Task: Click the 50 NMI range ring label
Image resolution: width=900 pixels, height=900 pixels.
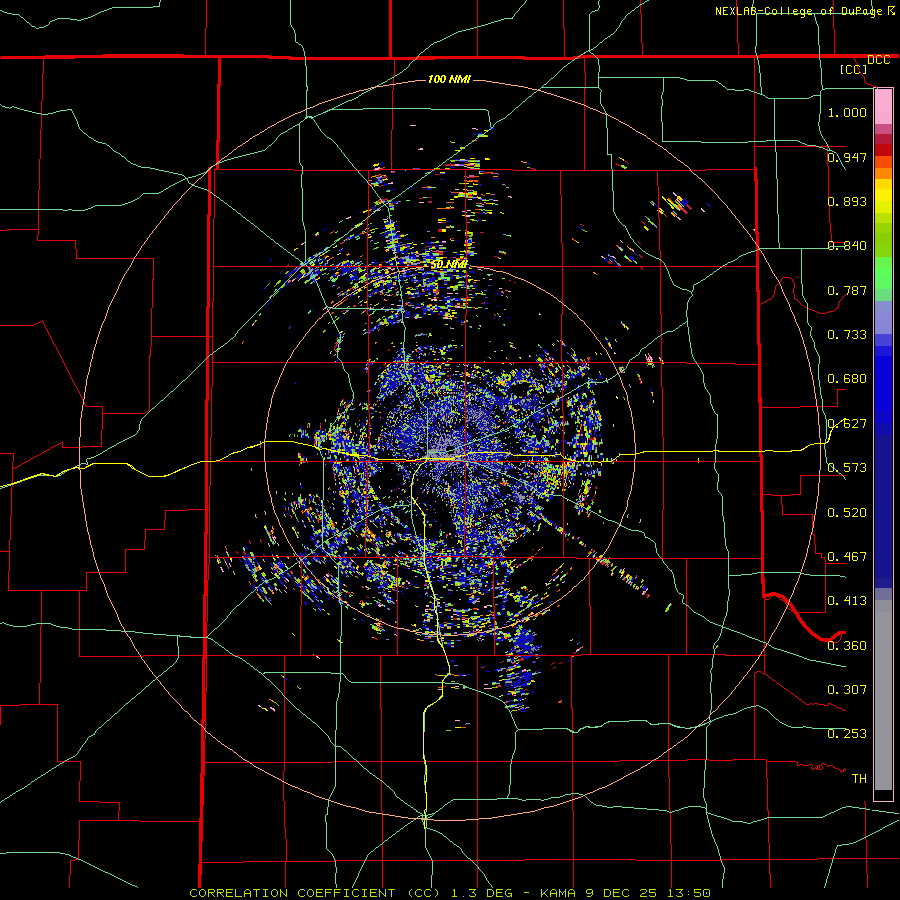Action: coord(449,265)
